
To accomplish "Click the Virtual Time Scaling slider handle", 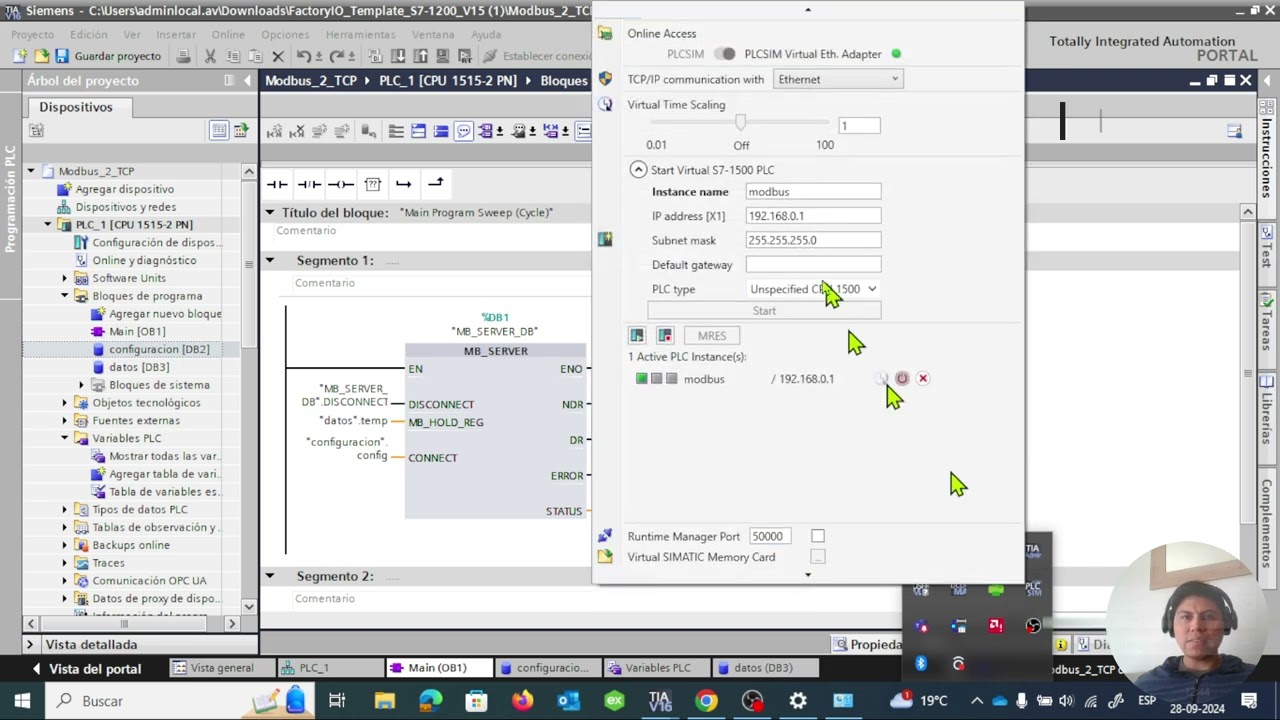I will click(740, 123).
